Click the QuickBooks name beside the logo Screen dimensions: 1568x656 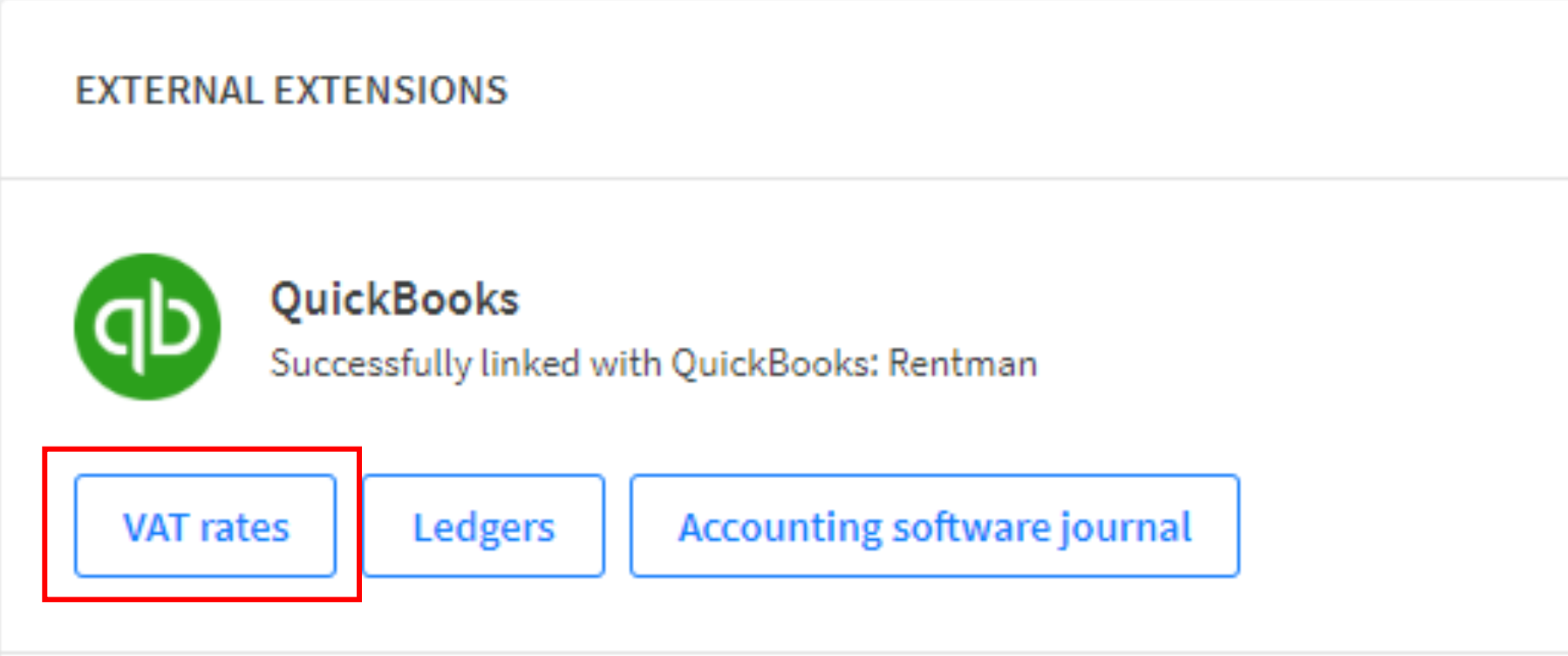pyautogui.click(x=395, y=300)
